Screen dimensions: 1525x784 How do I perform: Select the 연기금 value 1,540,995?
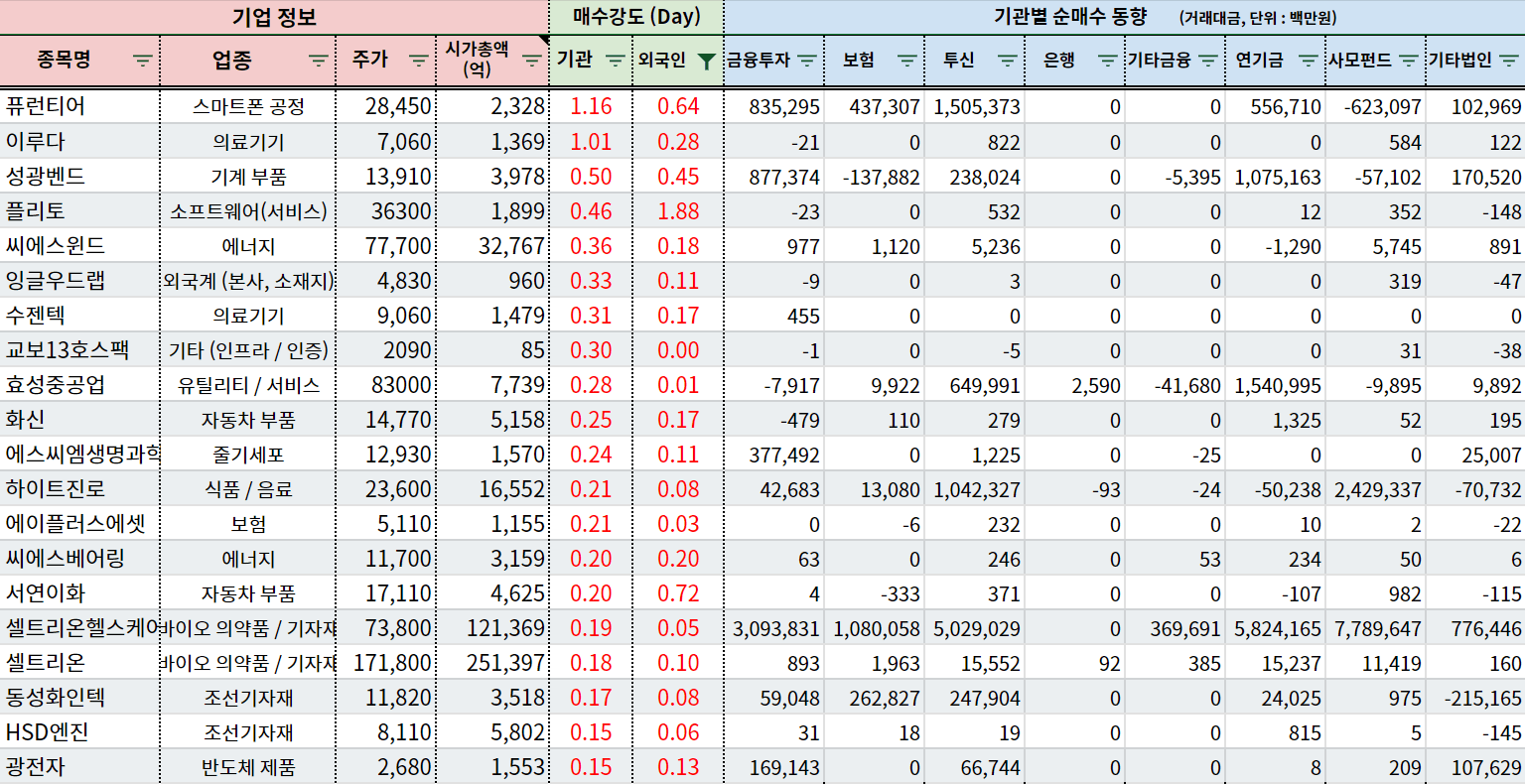[1276, 384]
